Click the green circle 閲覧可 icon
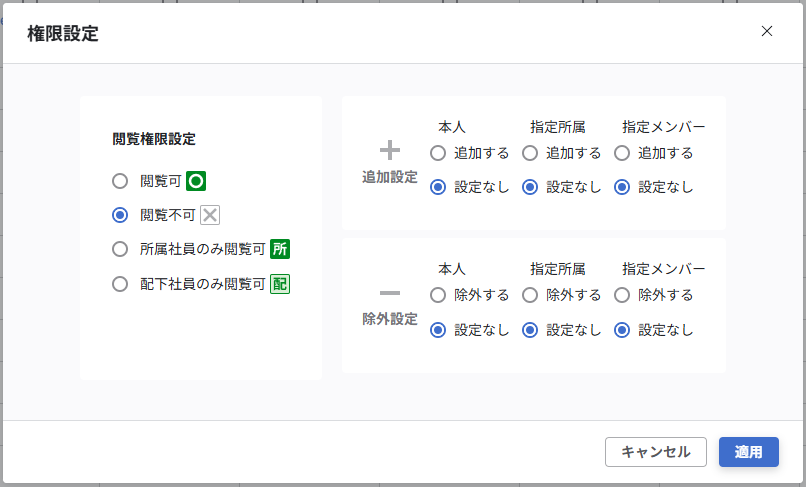This screenshot has width=806, height=487. click(196, 181)
